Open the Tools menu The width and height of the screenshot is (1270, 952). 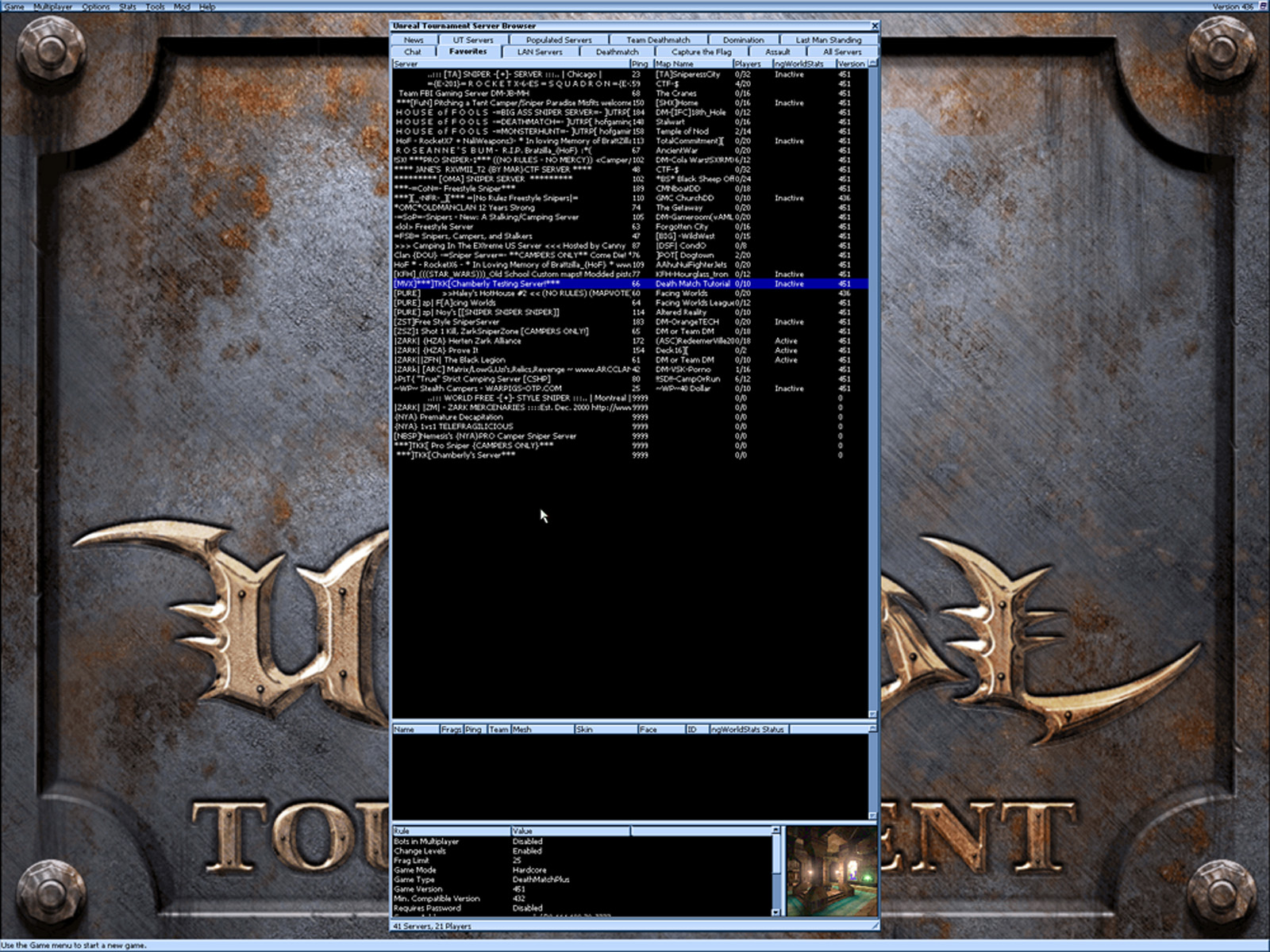click(x=155, y=6)
